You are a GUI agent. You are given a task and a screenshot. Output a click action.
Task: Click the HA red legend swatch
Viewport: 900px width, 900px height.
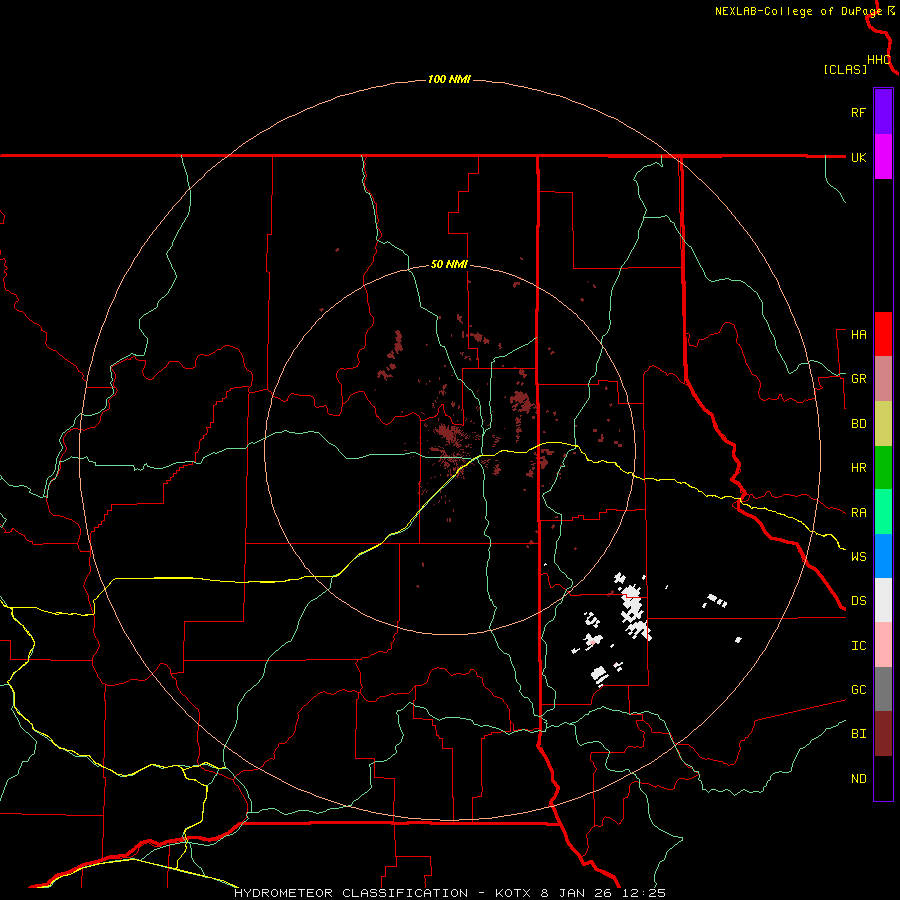(x=883, y=334)
